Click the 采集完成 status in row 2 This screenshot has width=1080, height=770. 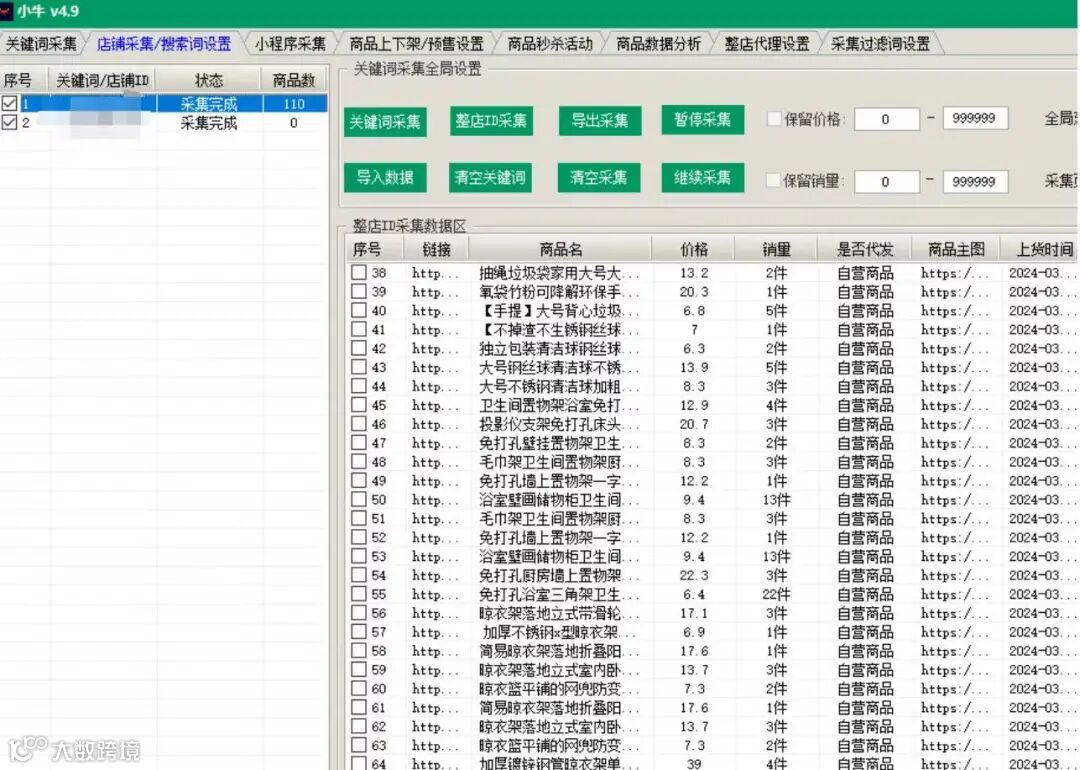209,123
